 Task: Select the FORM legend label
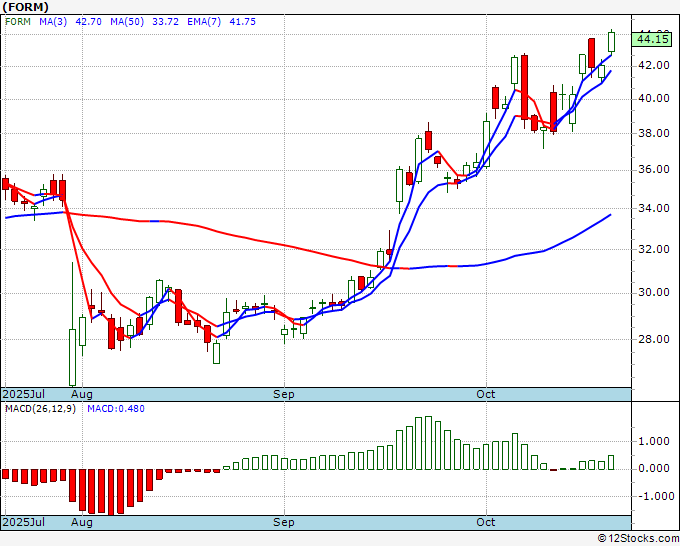click(x=18, y=22)
